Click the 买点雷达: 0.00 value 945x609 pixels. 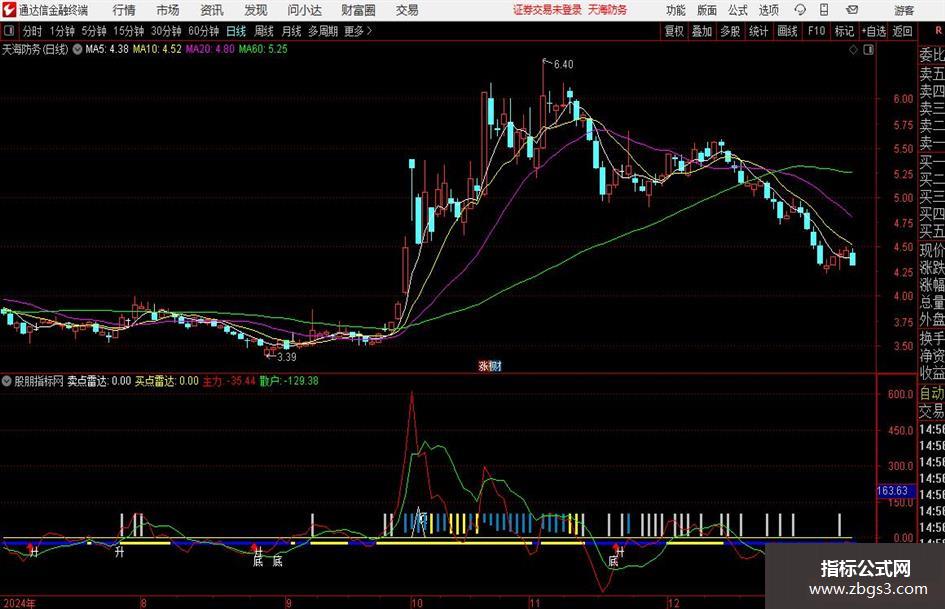(166, 381)
